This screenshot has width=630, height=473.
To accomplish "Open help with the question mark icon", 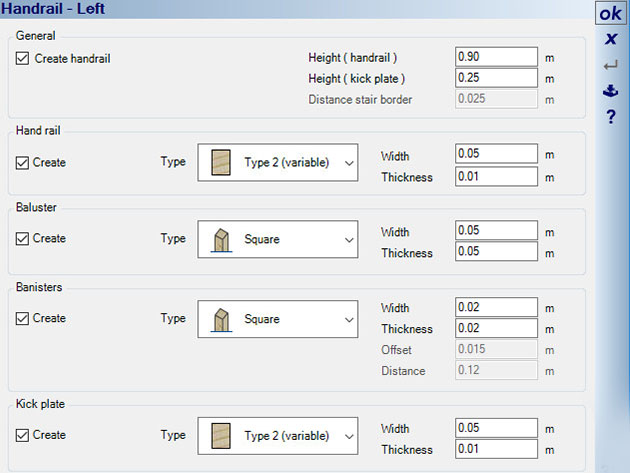I will coord(610,117).
